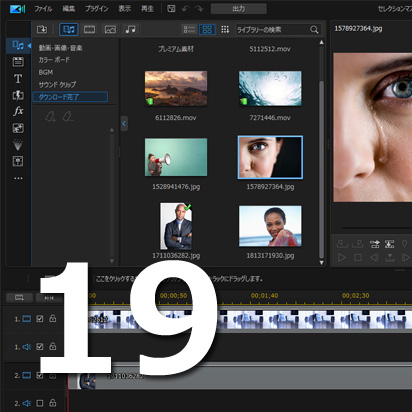
Task: Select the 1578927364.jpg eye thumbnail
Action: pos(270,157)
